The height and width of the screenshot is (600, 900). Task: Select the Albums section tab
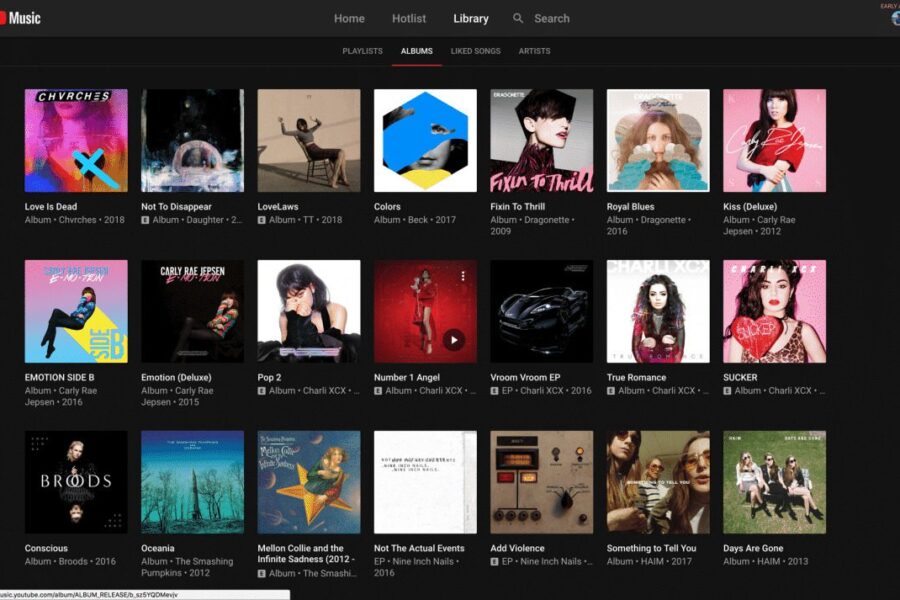[x=417, y=51]
